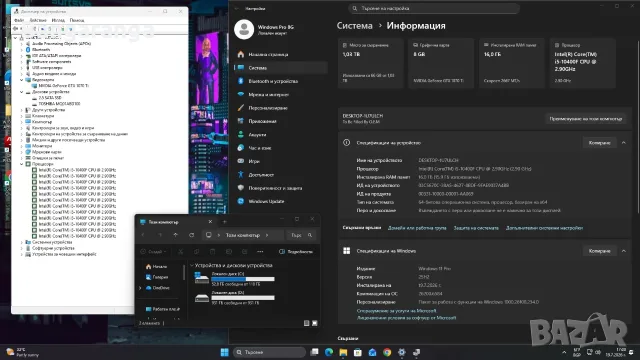Image resolution: width=640 pixels, height=360 pixels.
Task: Click the user account avatar in Settings
Action: 244,29
